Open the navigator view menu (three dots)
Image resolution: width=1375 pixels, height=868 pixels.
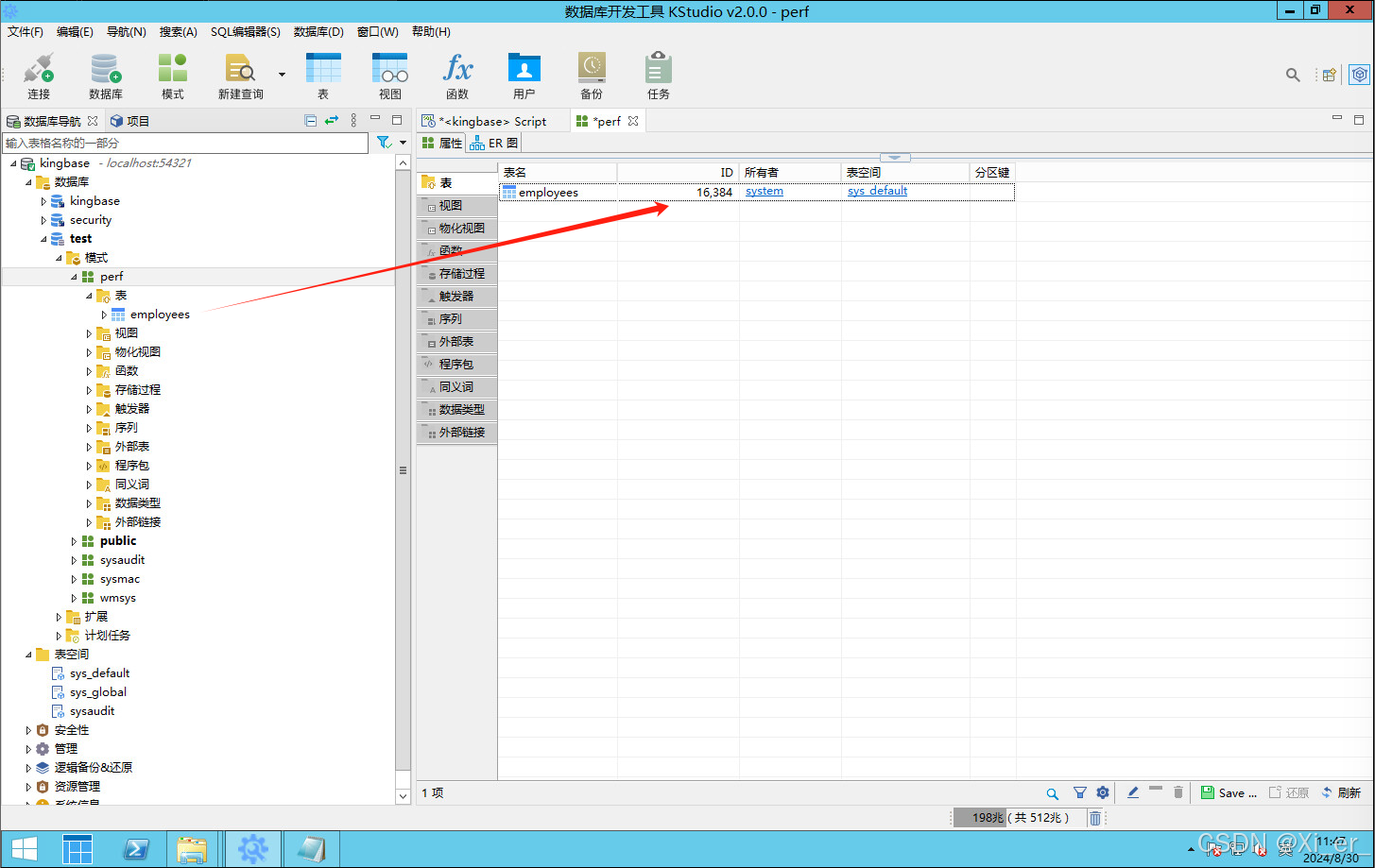coord(353,120)
